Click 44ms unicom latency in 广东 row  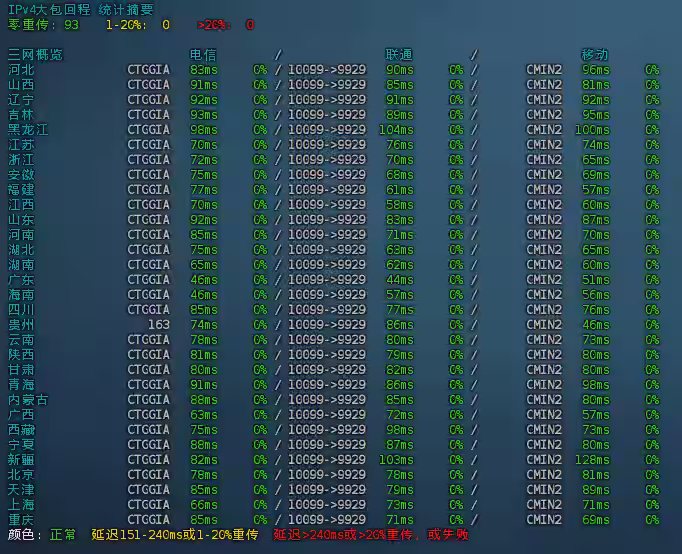click(x=400, y=280)
